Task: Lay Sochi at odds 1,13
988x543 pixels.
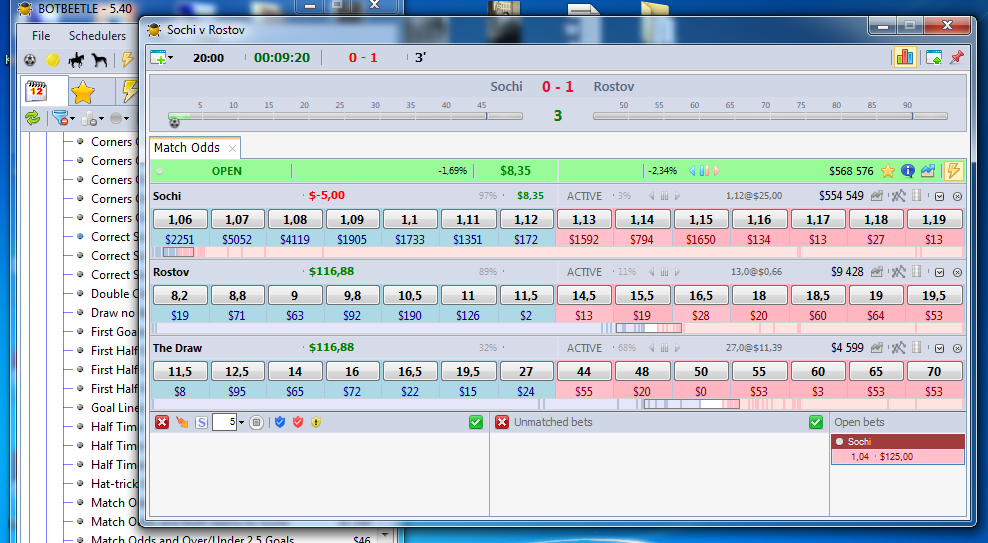Action: point(584,219)
